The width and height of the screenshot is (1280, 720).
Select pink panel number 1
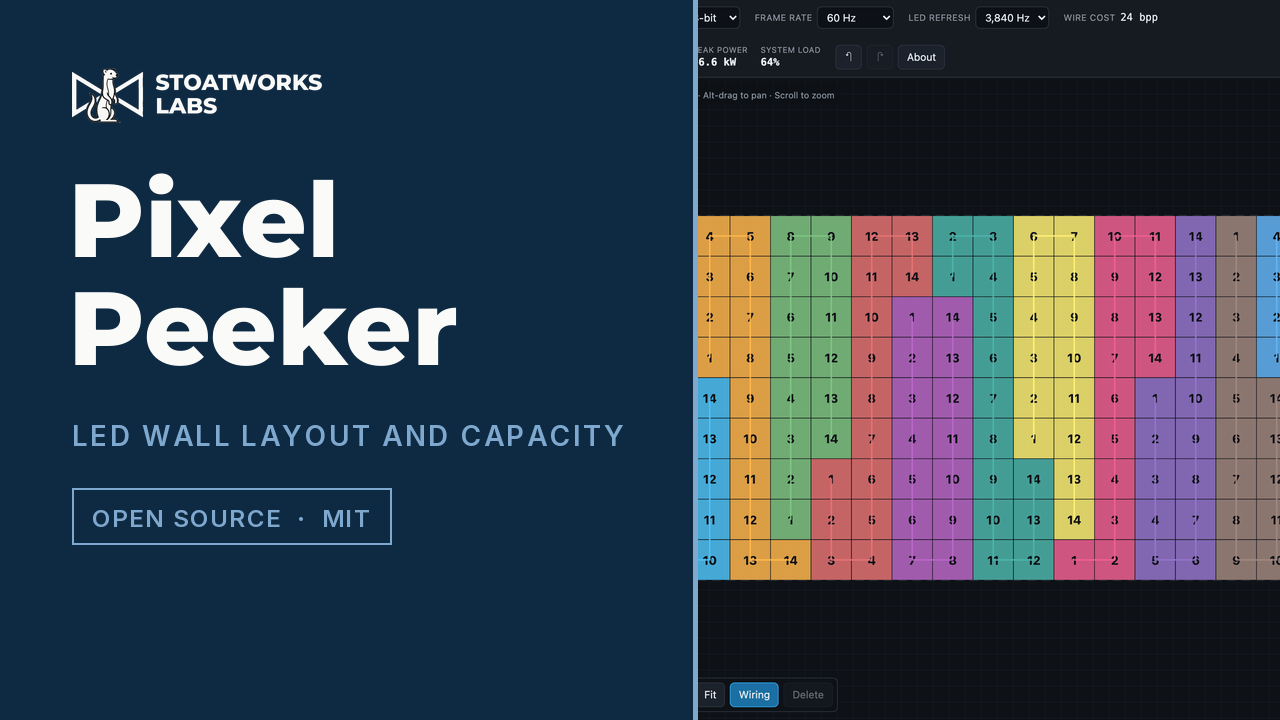pyautogui.click(x=1074, y=560)
